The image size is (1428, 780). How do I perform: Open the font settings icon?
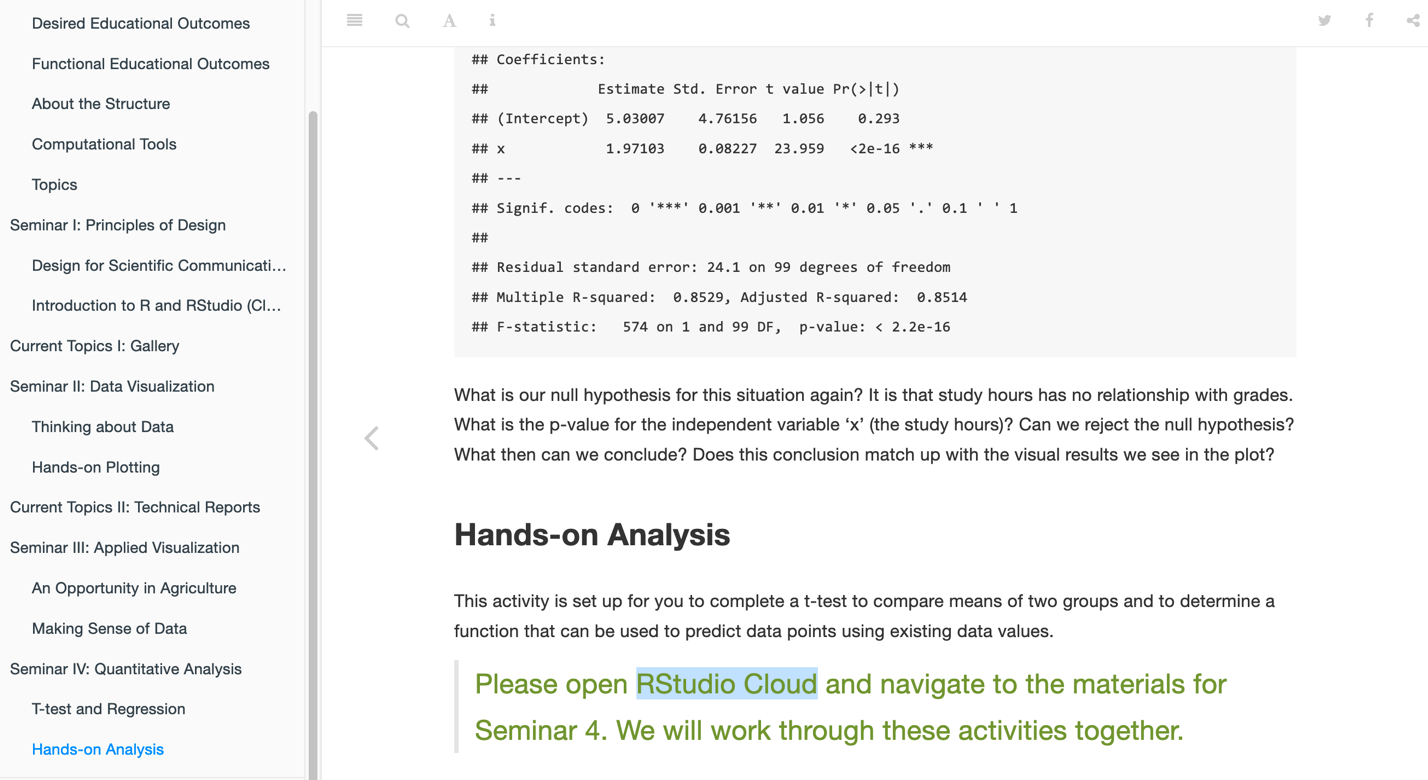449,20
